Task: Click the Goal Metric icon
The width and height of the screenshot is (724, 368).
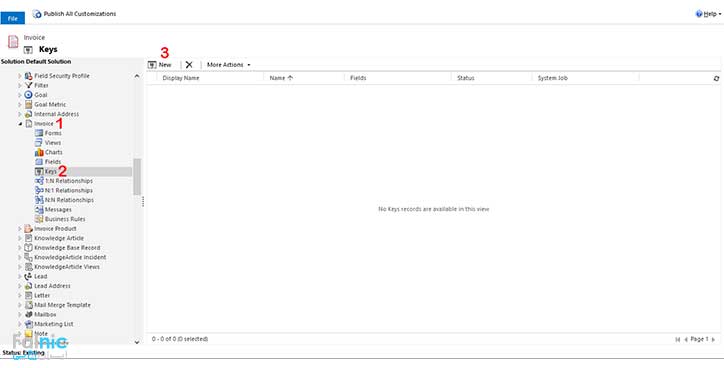Action: [28, 104]
